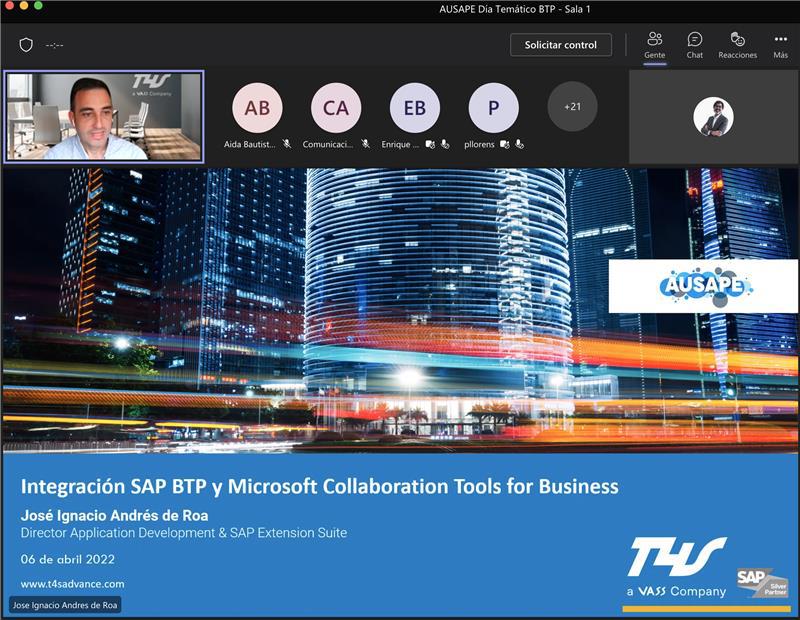Image resolution: width=800 pixels, height=620 pixels.
Task: Click the shield security icon
Action: [x=26, y=45]
